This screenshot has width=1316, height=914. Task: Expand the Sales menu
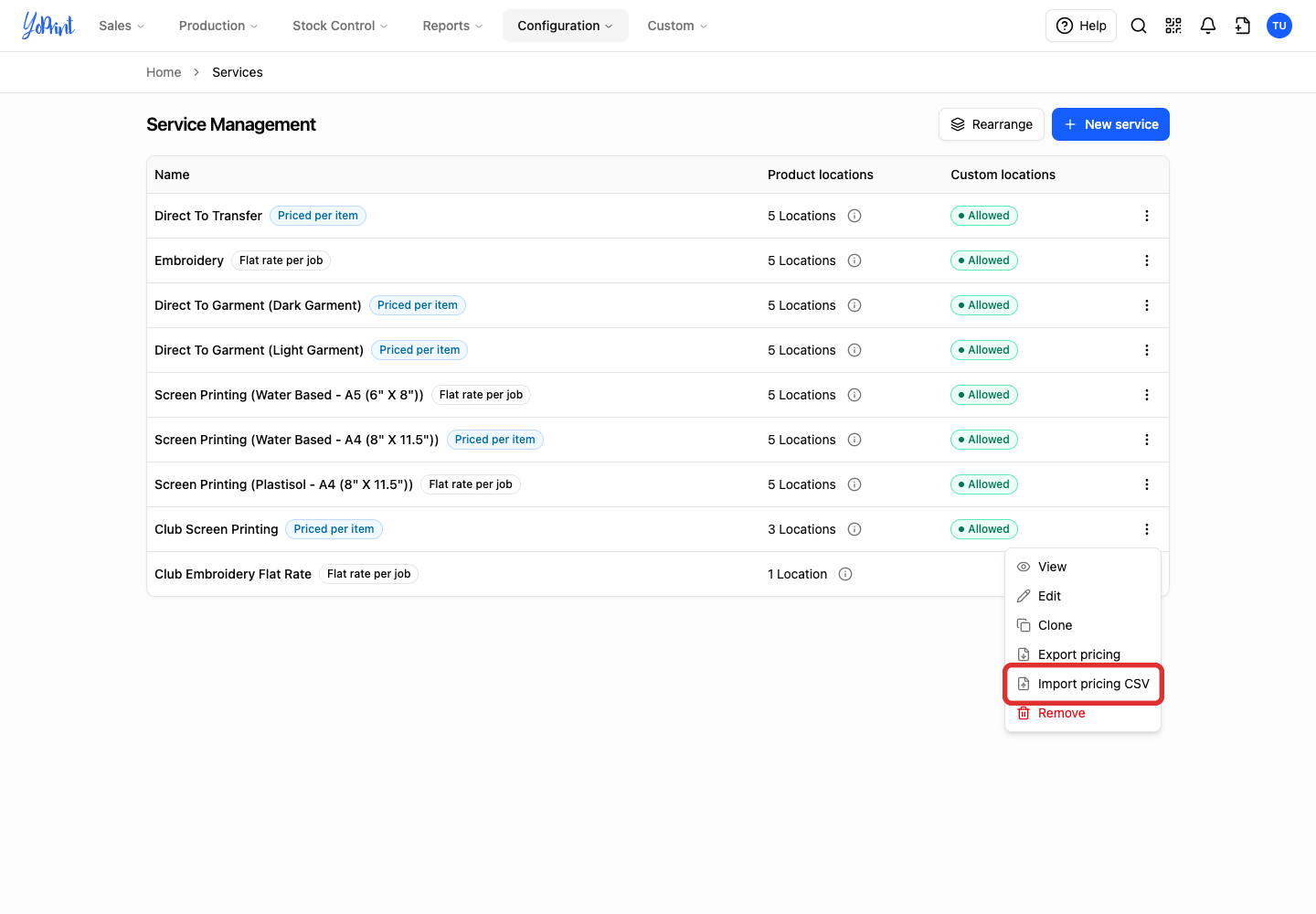tap(122, 26)
